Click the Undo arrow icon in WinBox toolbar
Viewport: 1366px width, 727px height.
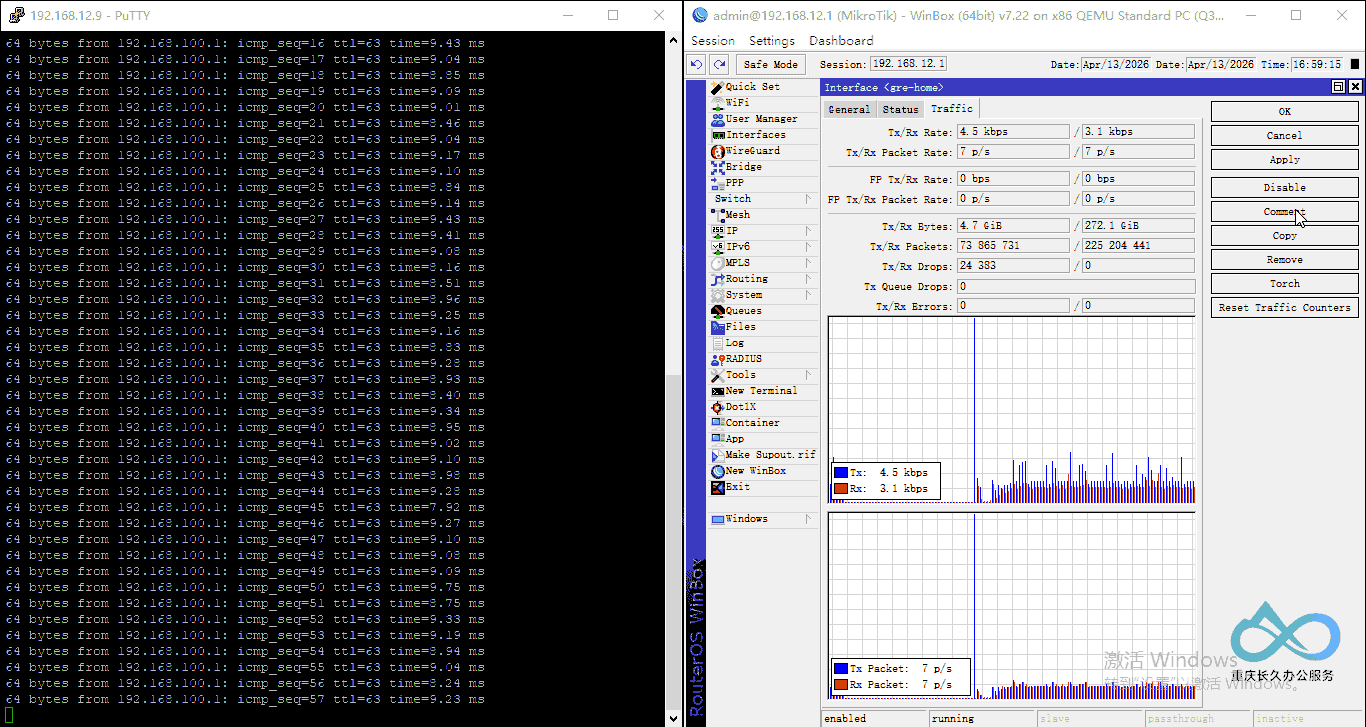[x=698, y=64]
